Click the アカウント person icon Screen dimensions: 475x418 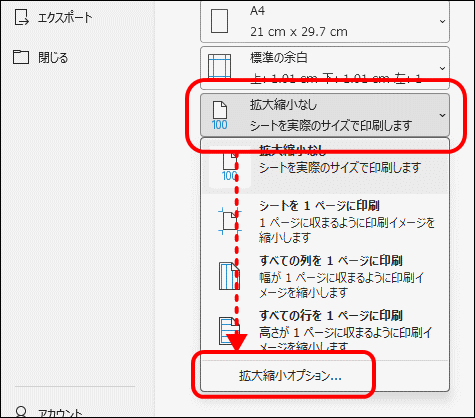pyautogui.click(x=21, y=412)
